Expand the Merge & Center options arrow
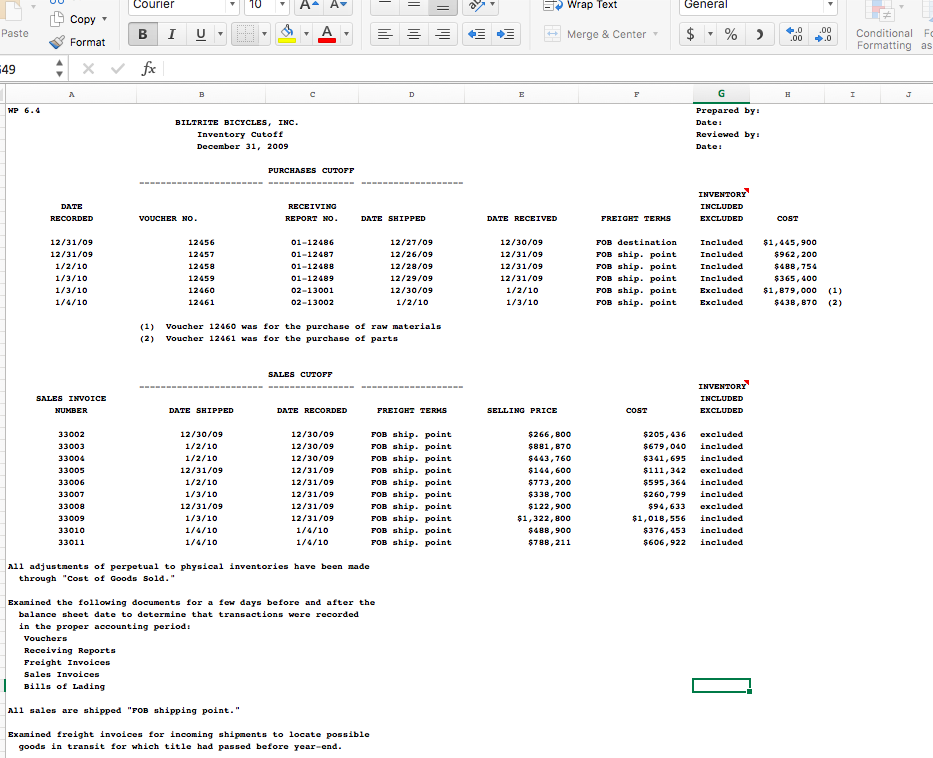 655,33
